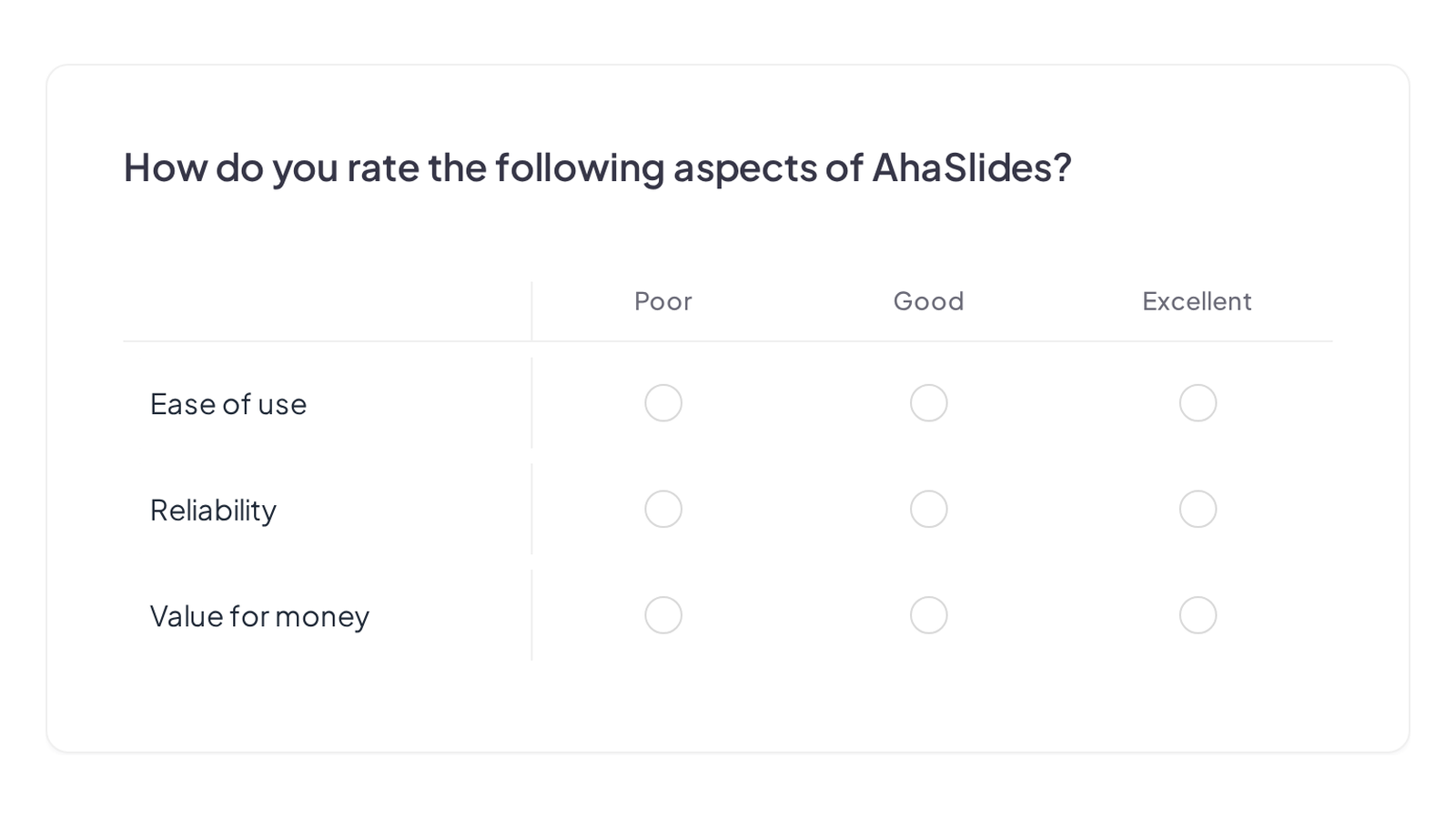Click blank card area below the table
Screen dimensions: 1456x819
click(728, 705)
